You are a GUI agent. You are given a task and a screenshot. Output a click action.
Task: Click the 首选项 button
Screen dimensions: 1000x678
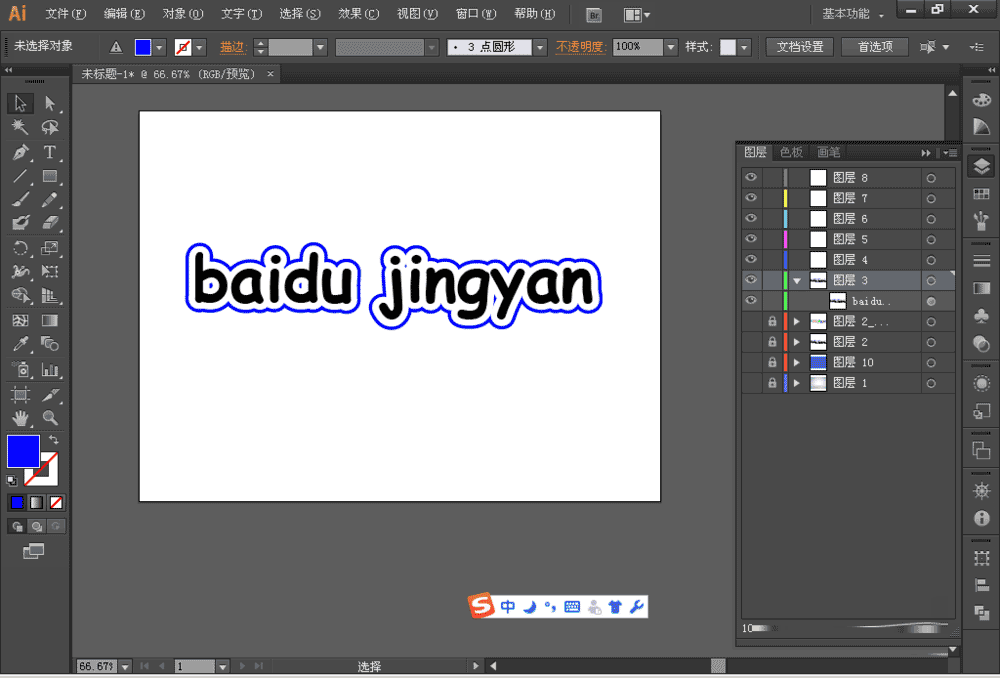[x=875, y=47]
